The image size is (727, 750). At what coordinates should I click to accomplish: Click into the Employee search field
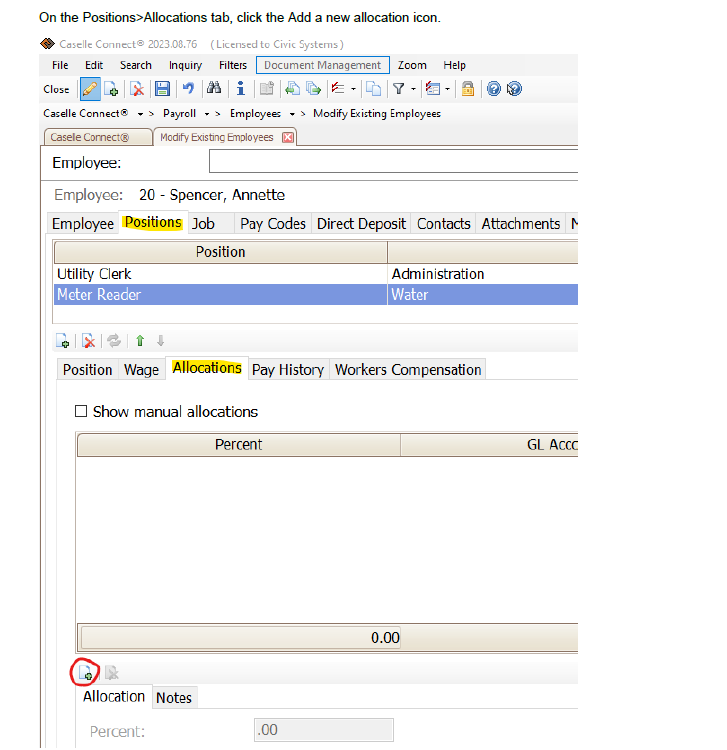[393, 161]
